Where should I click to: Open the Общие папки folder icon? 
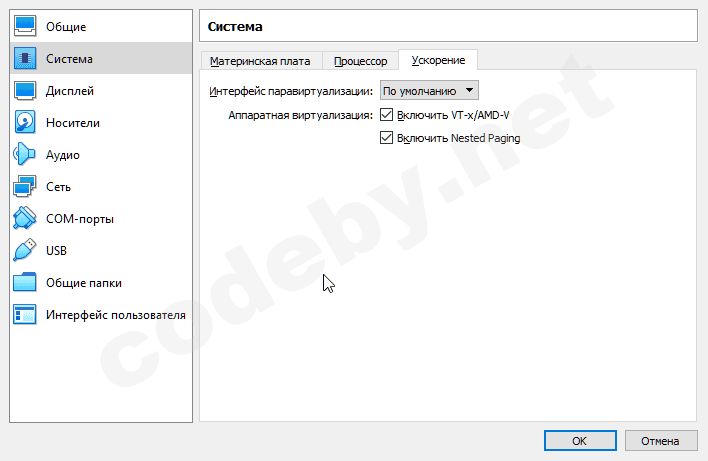25,282
